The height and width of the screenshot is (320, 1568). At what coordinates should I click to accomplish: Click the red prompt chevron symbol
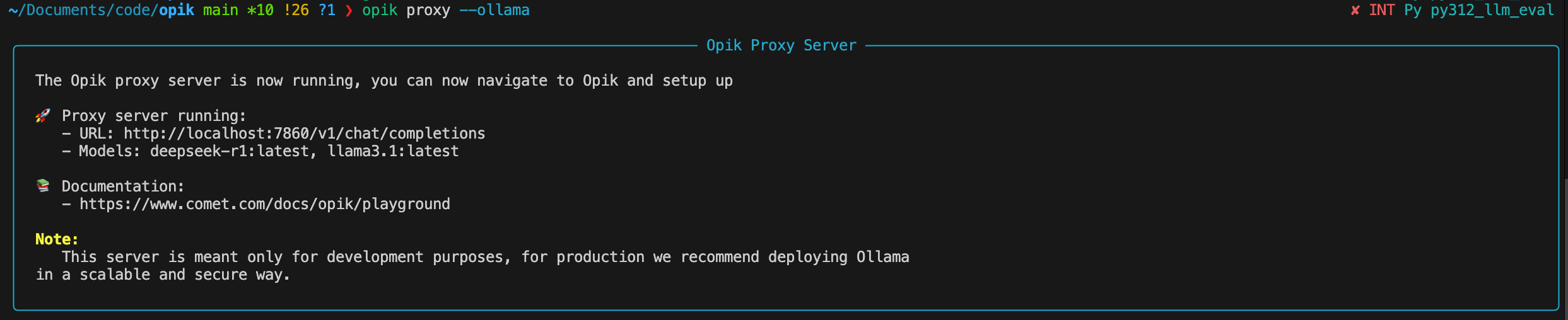point(349,10)
